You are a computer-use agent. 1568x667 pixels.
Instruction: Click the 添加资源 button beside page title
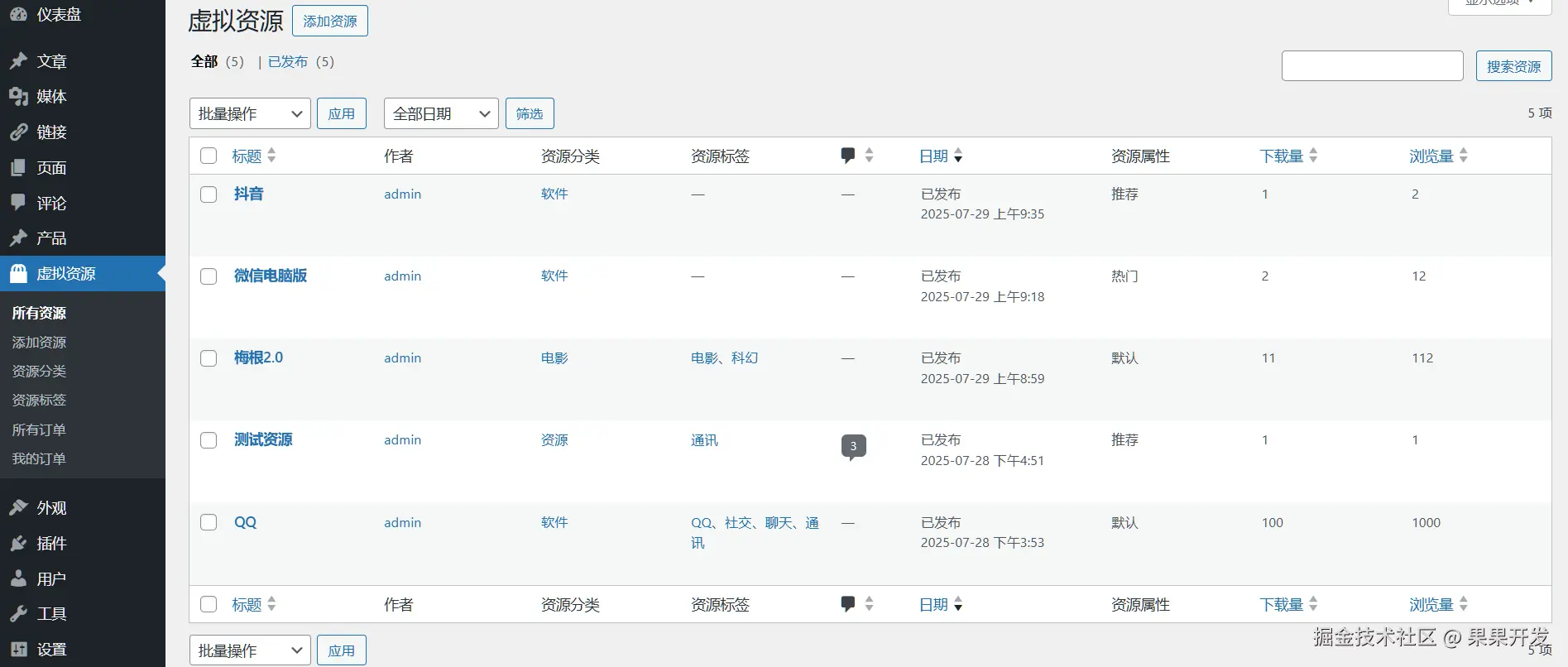(329, 22)
